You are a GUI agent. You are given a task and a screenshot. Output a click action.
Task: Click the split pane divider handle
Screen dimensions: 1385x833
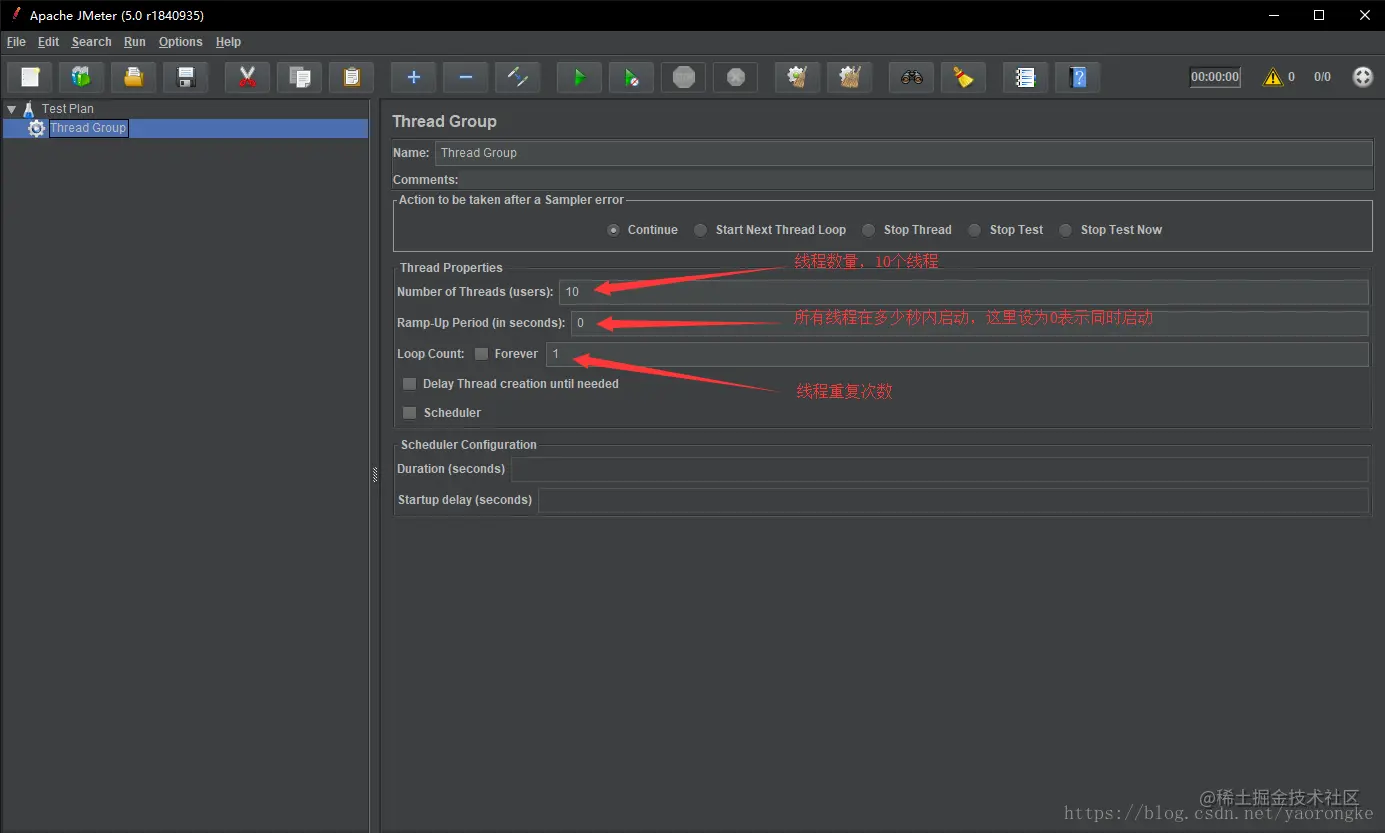375,474
